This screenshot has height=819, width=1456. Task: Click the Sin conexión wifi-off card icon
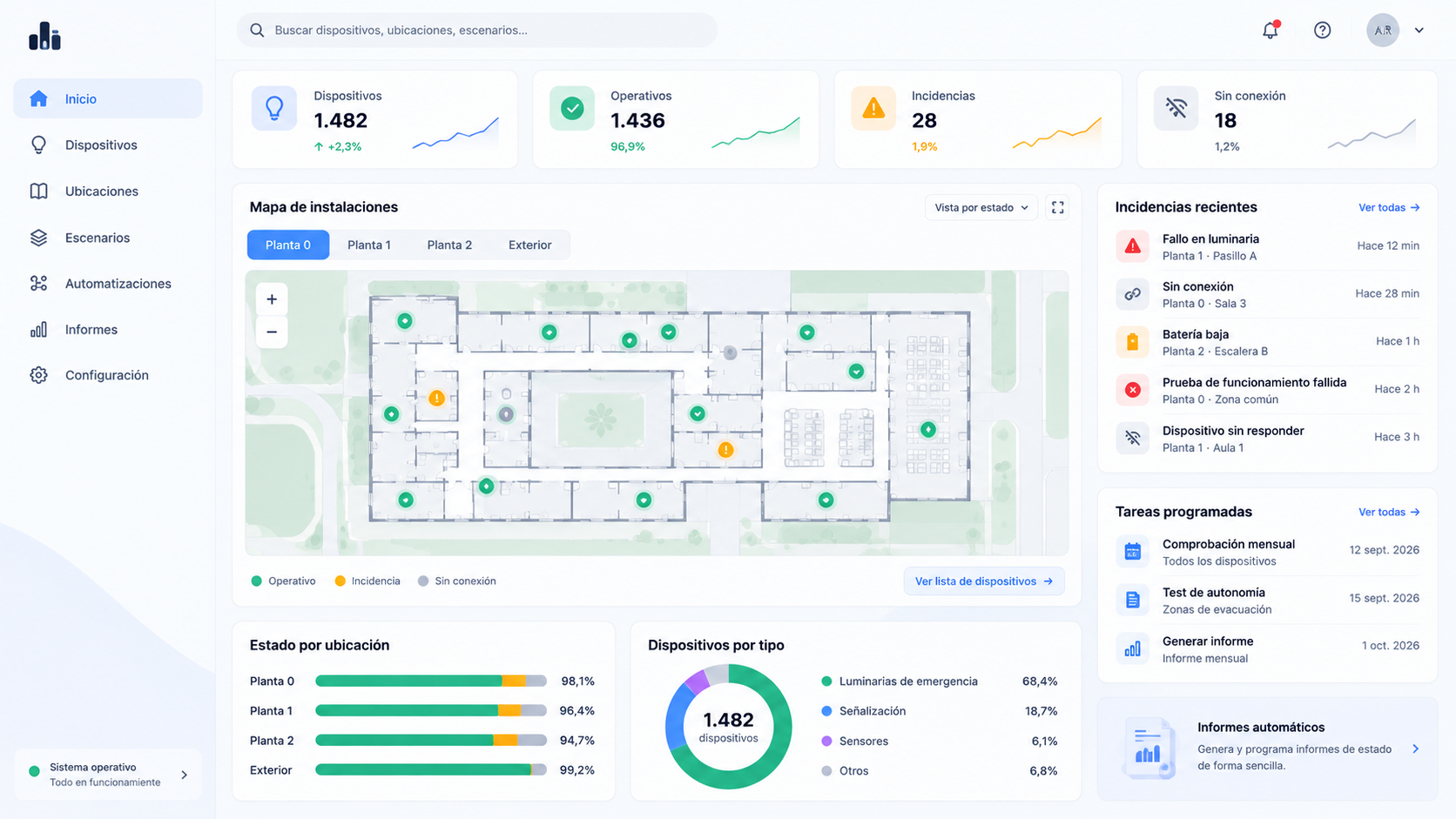[x=1176, y=108]
